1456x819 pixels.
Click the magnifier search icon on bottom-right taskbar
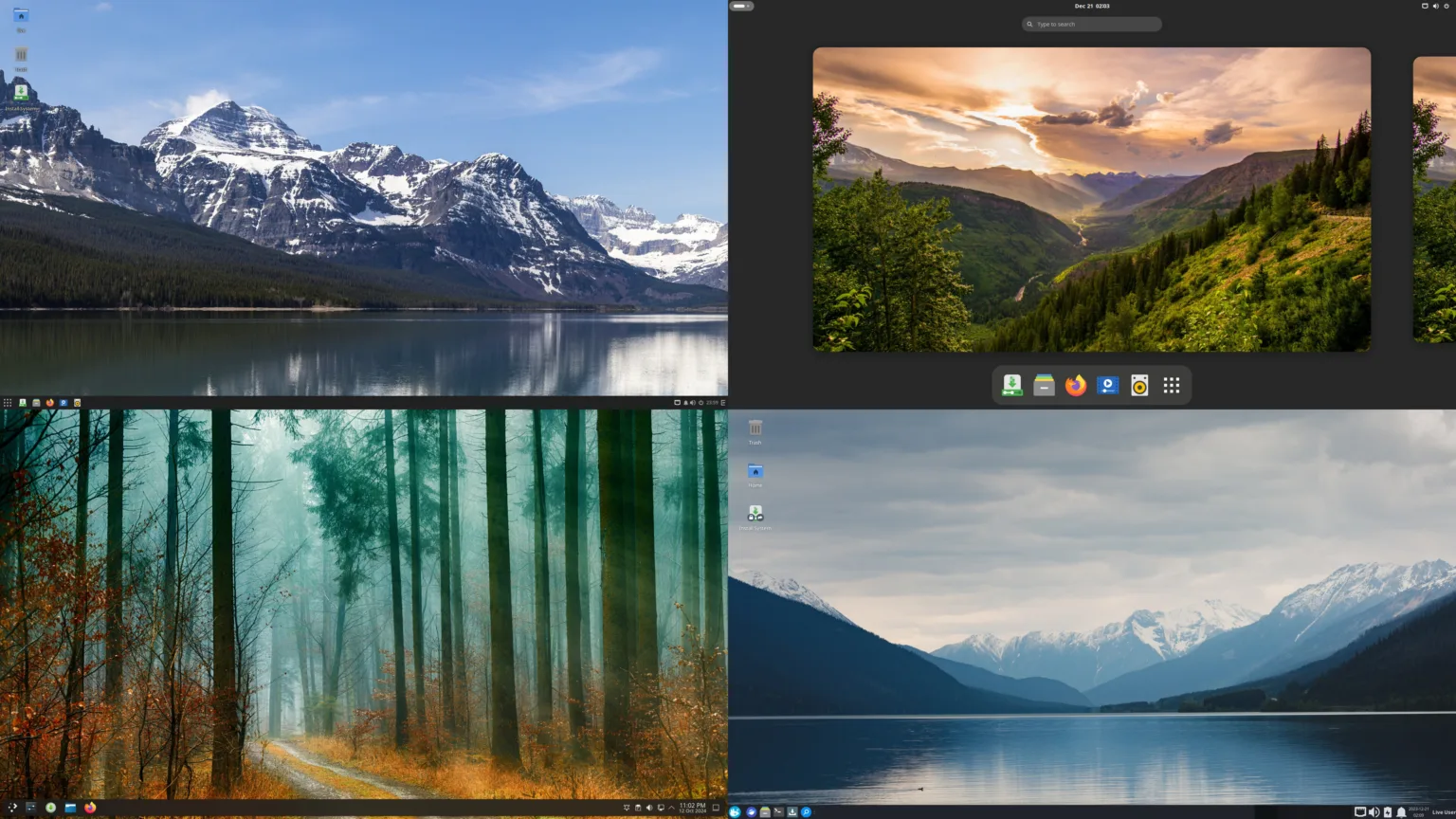[806, 811]
